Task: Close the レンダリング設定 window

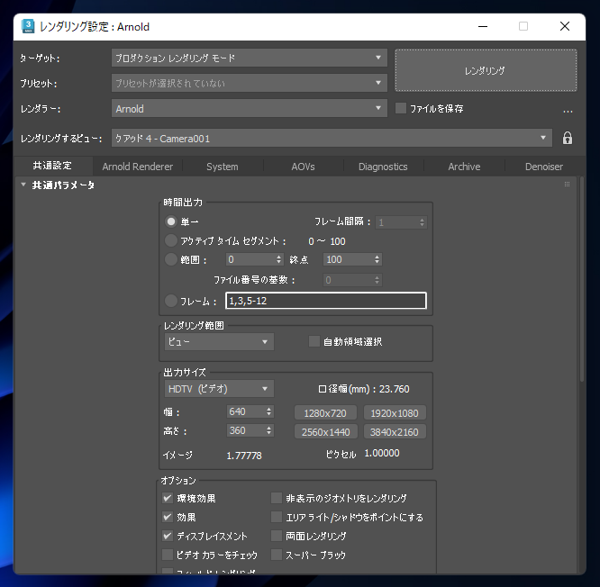Action: coord(564,26)
